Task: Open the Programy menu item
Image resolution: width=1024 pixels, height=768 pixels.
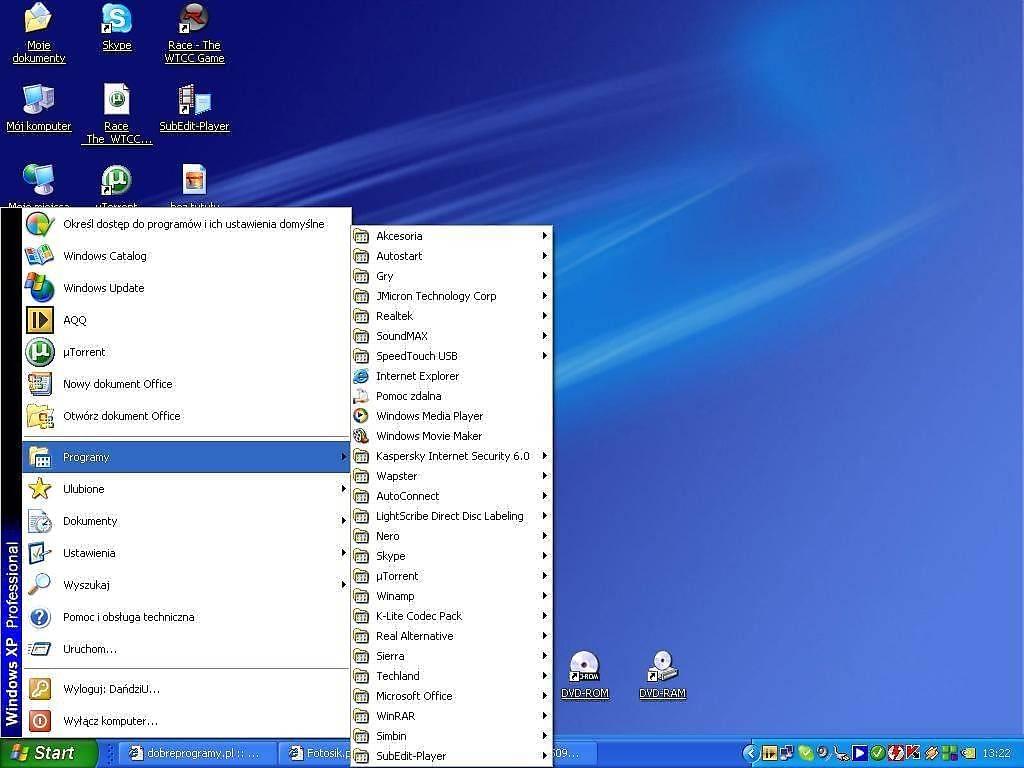Action: (x=187, y=456)
